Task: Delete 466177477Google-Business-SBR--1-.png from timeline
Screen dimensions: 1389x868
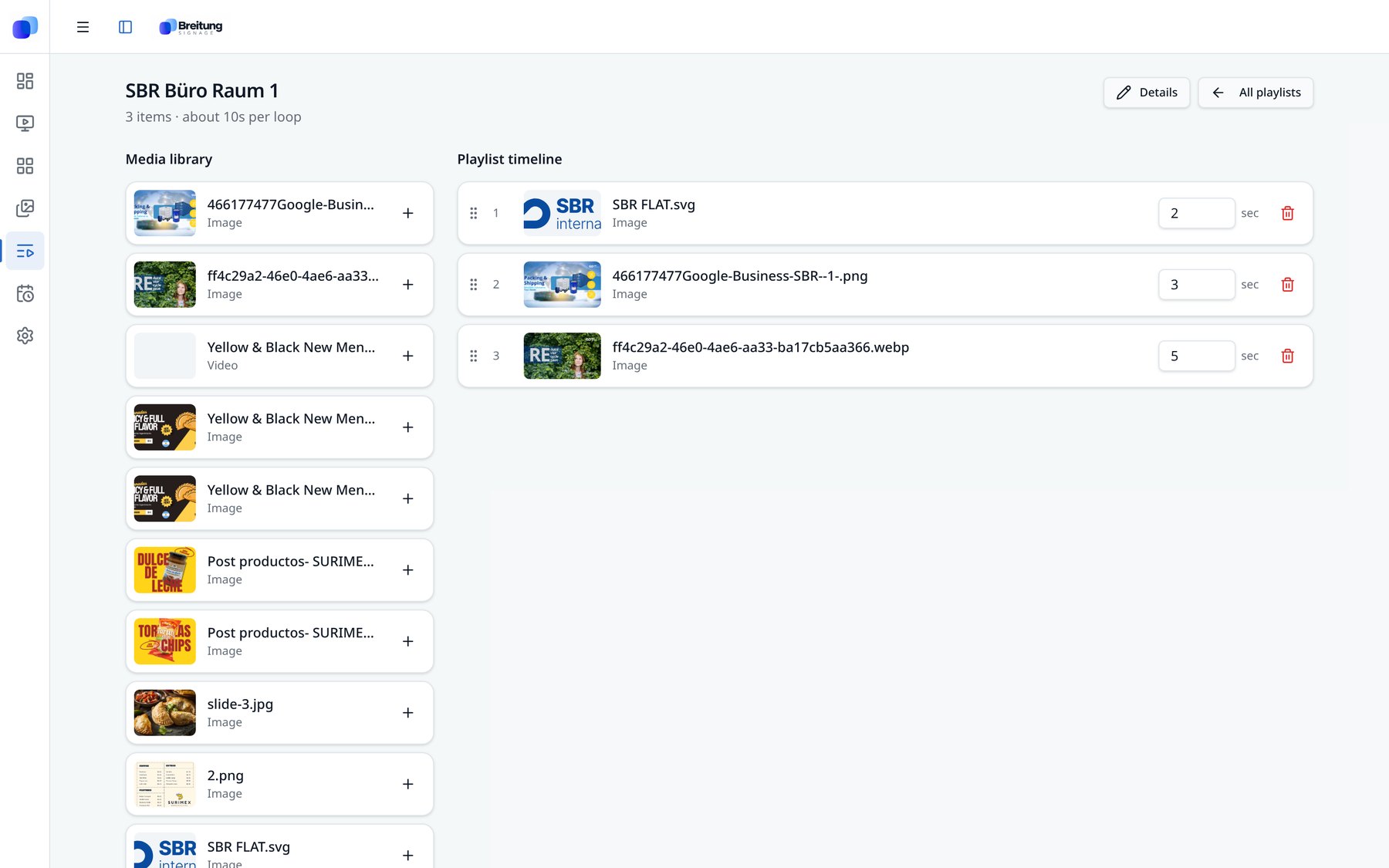Action: (1287, 285)
